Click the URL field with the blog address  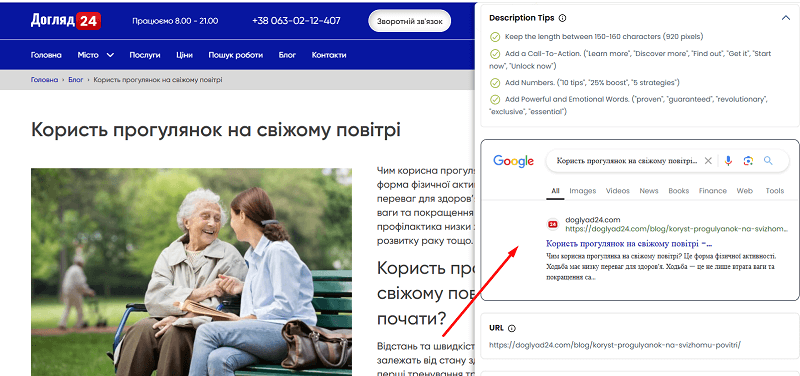tap(614, 345)
